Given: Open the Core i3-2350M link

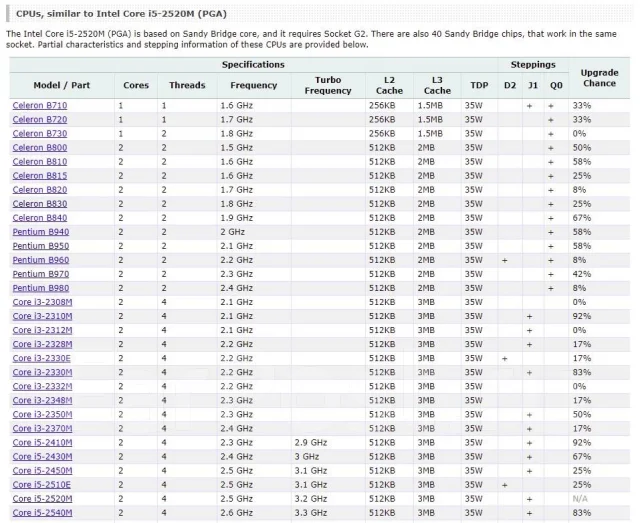Looking at the screenshot, I should coord(42,415).
